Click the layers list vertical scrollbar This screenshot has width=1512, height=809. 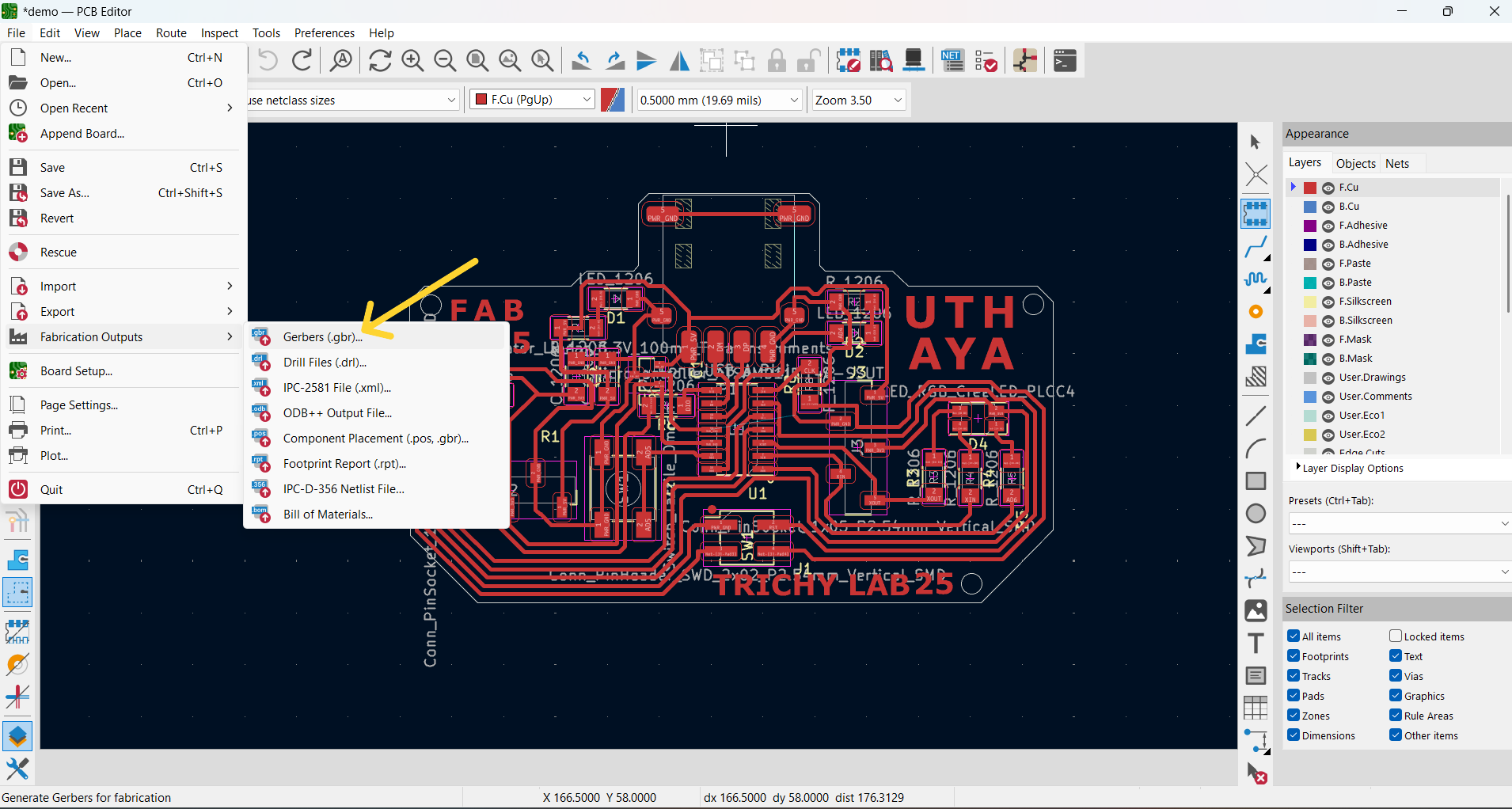pos(1508,253)
